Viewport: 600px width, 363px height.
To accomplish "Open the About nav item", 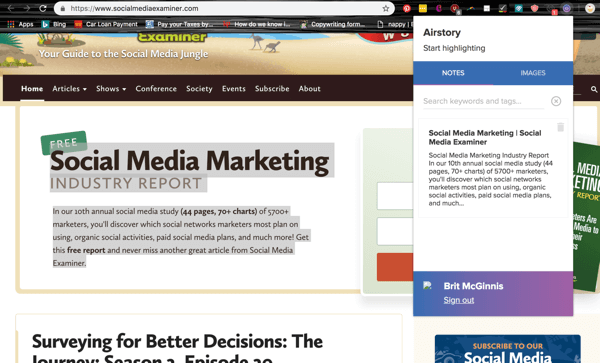I will point(310,88).
